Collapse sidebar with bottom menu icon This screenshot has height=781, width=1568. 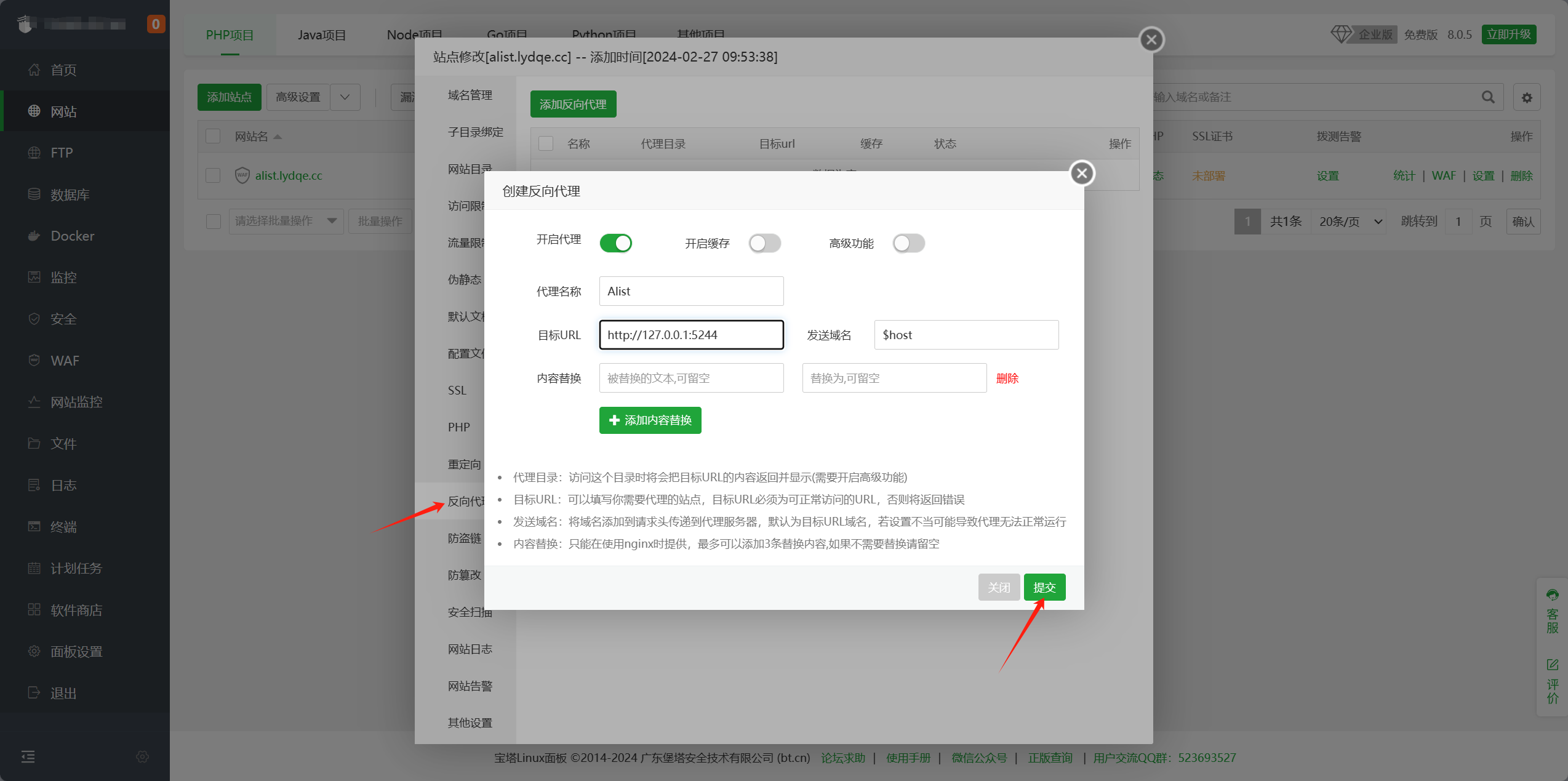tap(28, 756)
